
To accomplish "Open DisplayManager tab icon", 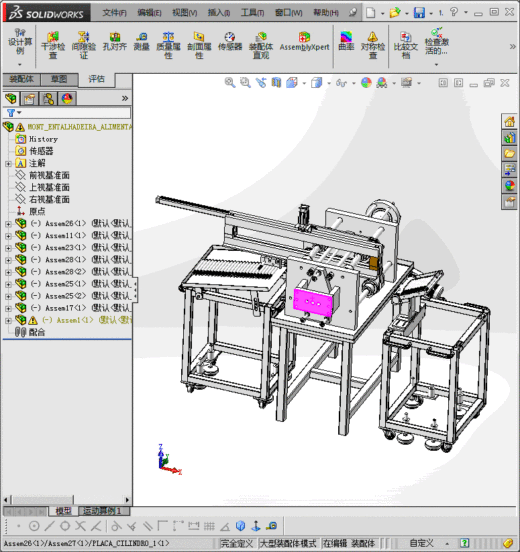I will (67, 99).
